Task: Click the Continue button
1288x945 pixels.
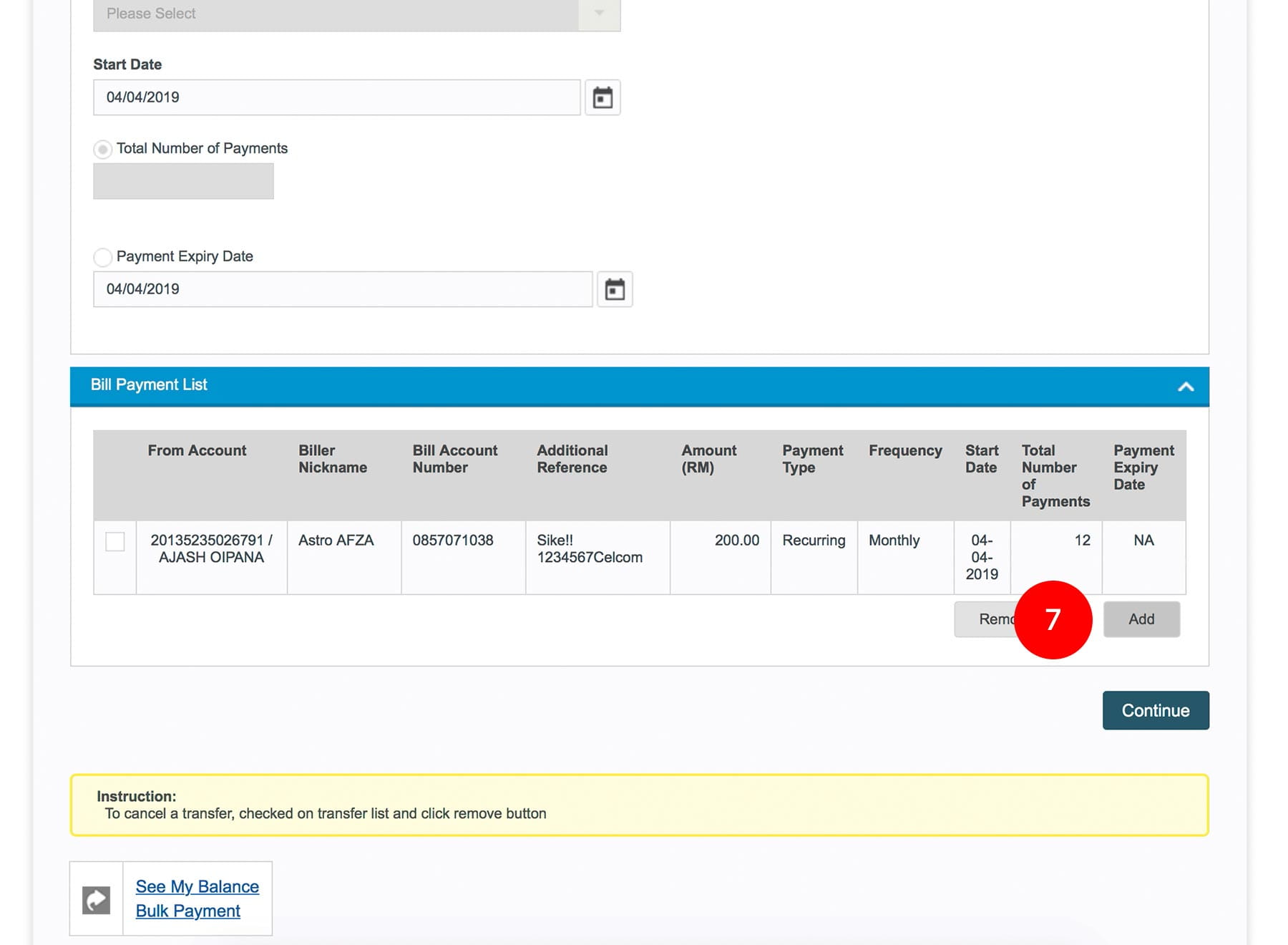Action: [x=1155, y=710]
